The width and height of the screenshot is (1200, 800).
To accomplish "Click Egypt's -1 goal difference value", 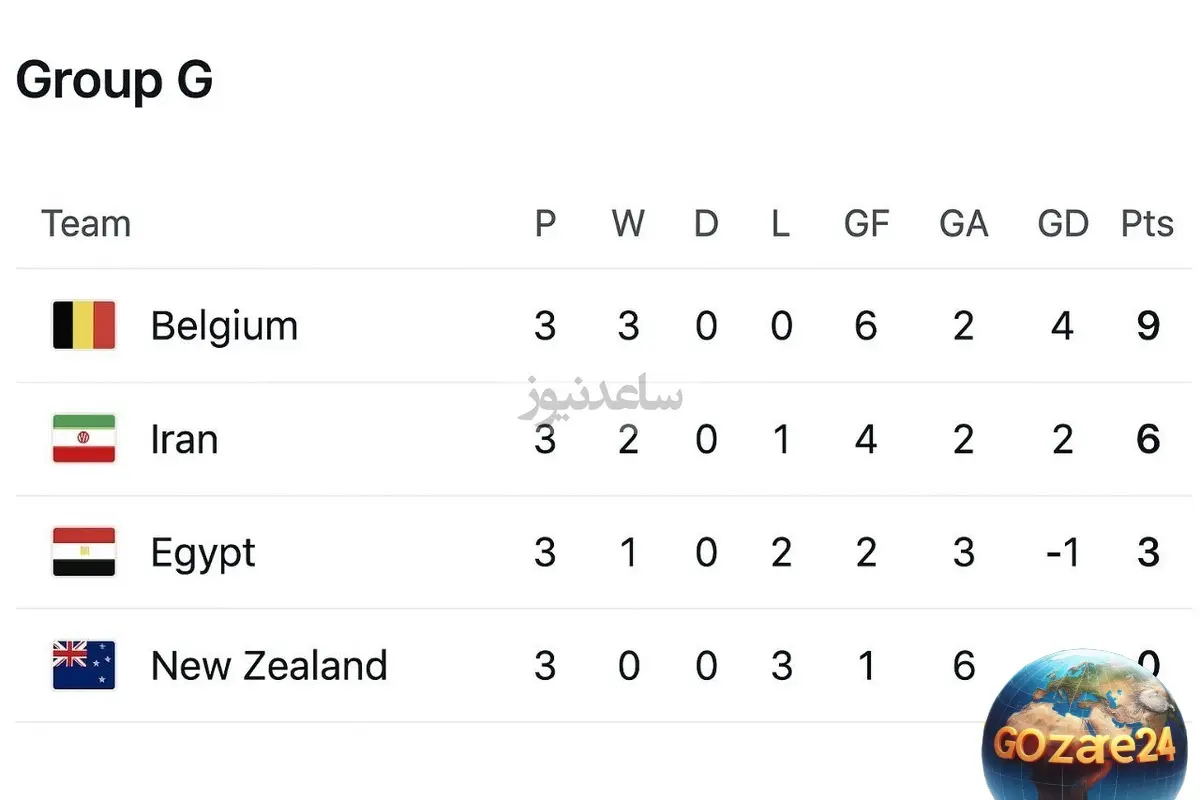I will pyautogui.click(x=1060, y=552).
